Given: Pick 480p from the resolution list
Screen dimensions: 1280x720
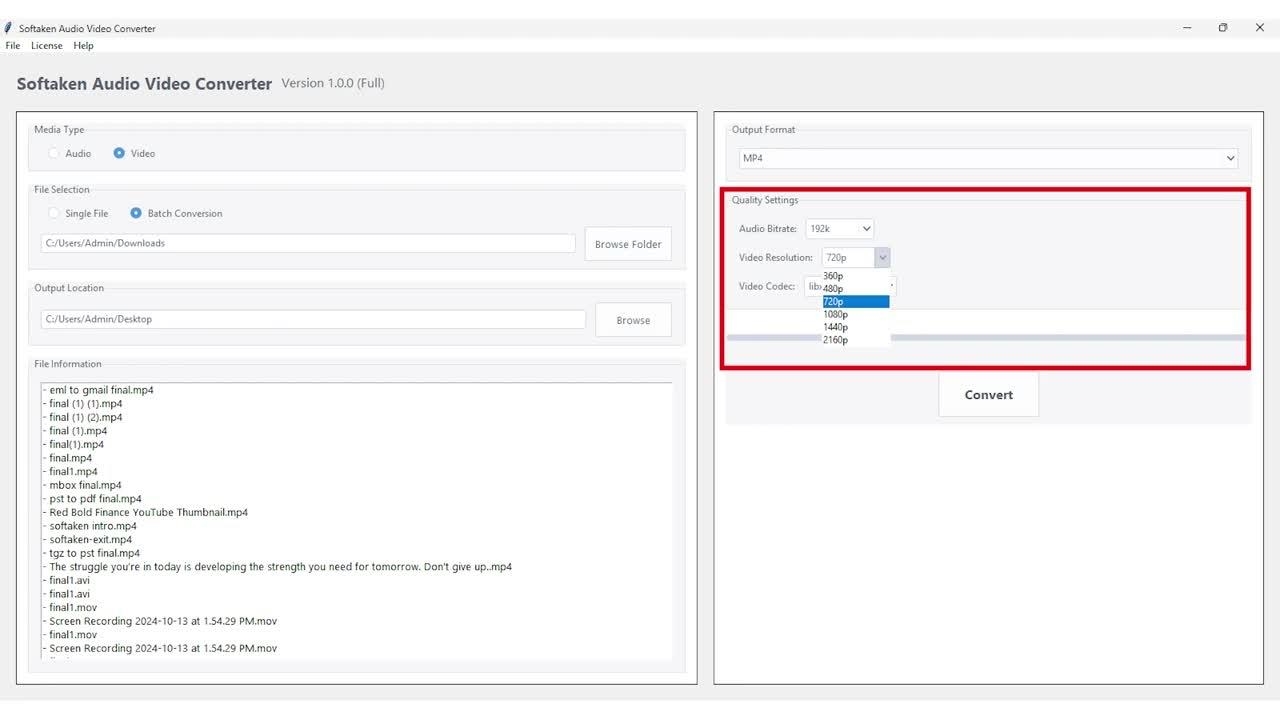Looking at the screenshot, I should 855,289.
